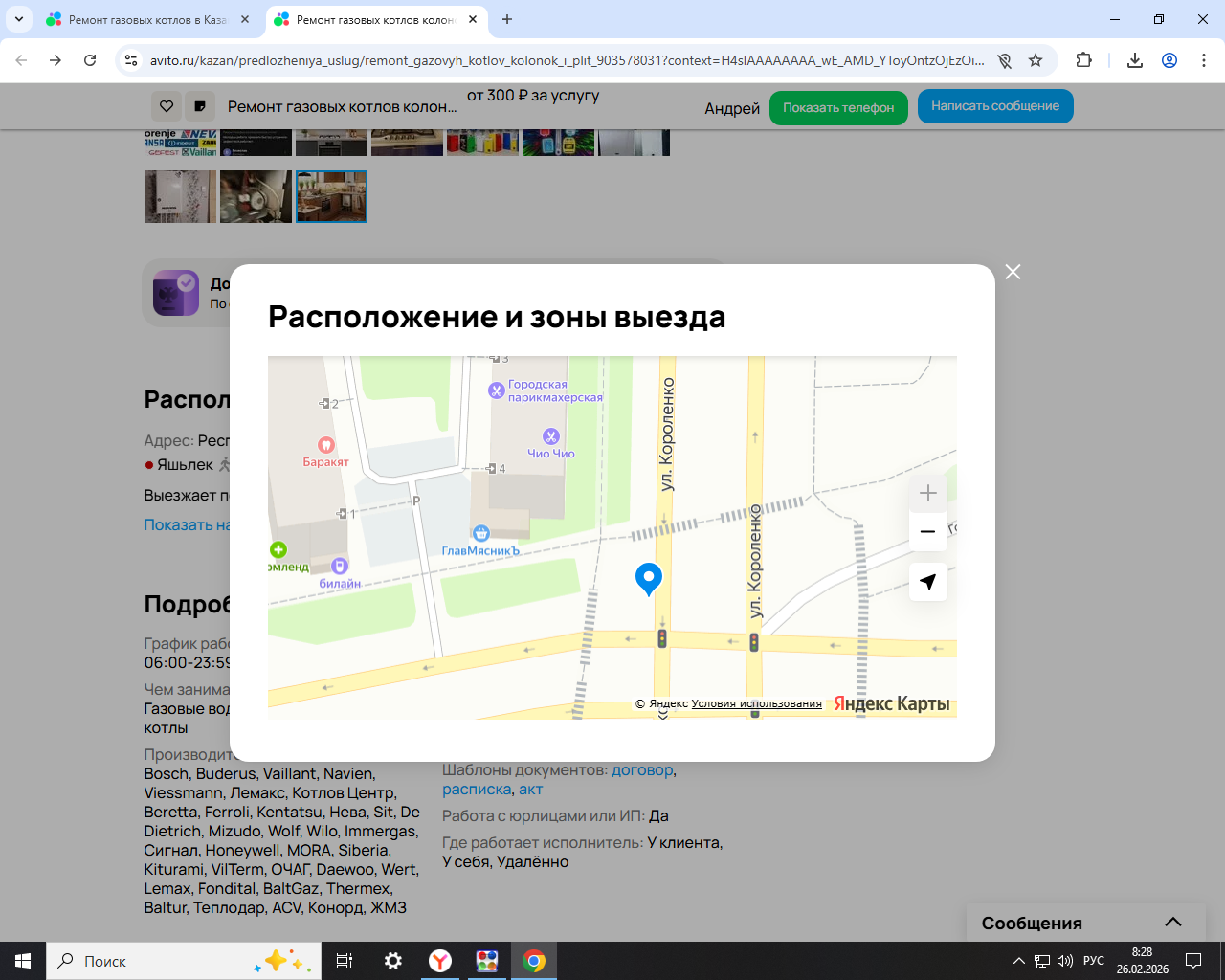Zoom out on the Yandex map
This screenshot has height=980, width=1225.
(927, 532)
